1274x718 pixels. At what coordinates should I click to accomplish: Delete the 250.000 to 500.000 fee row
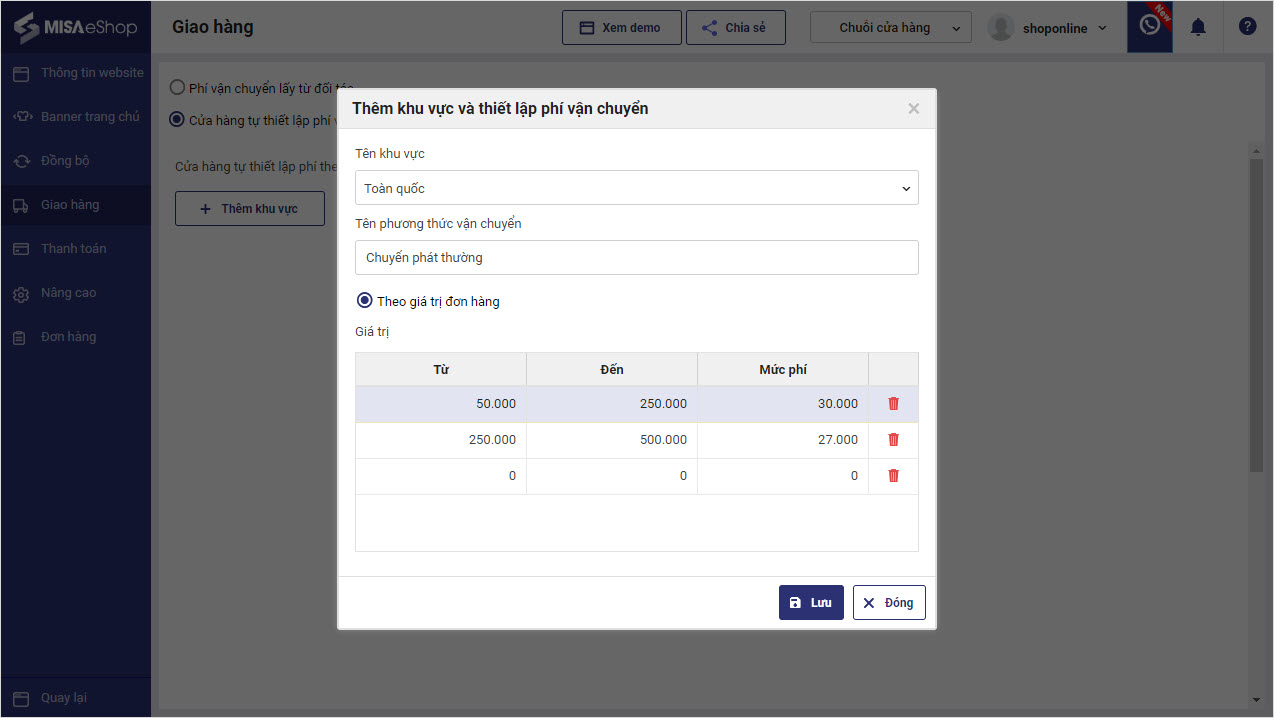point(893,440)
